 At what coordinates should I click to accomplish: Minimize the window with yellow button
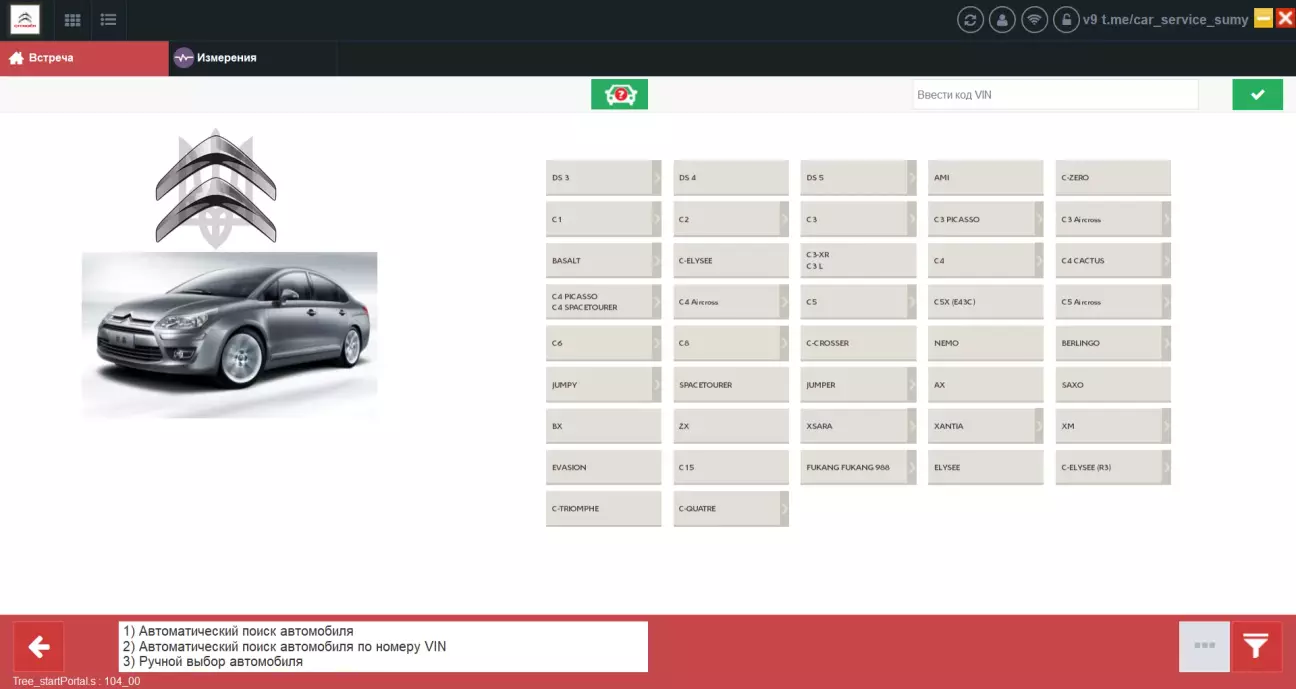(1264, 18)
